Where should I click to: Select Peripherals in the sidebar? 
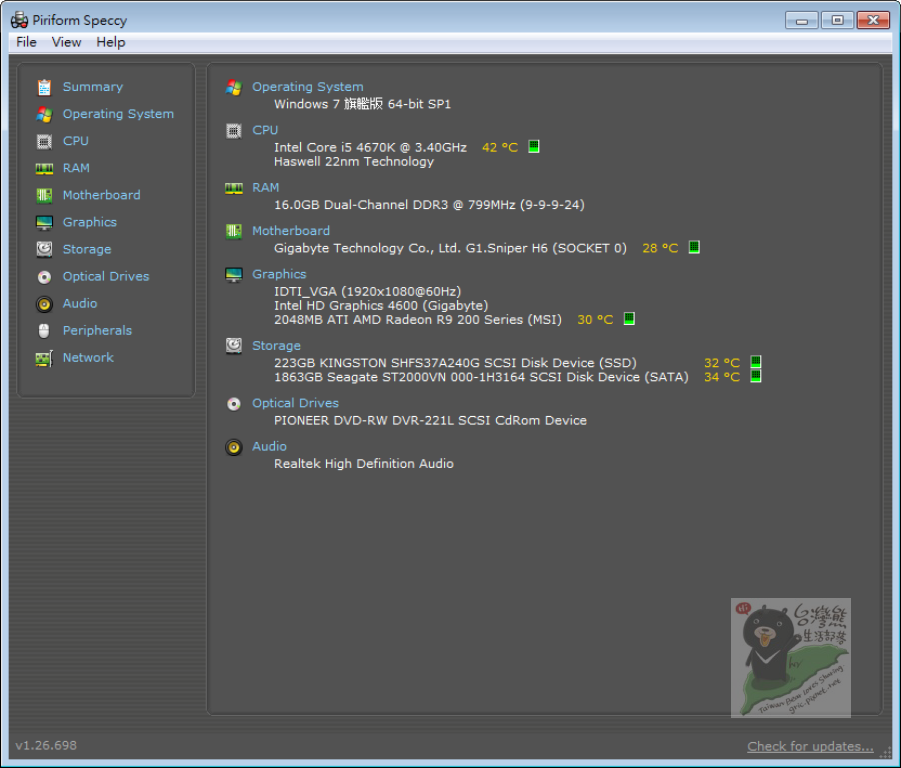point(97,330)
